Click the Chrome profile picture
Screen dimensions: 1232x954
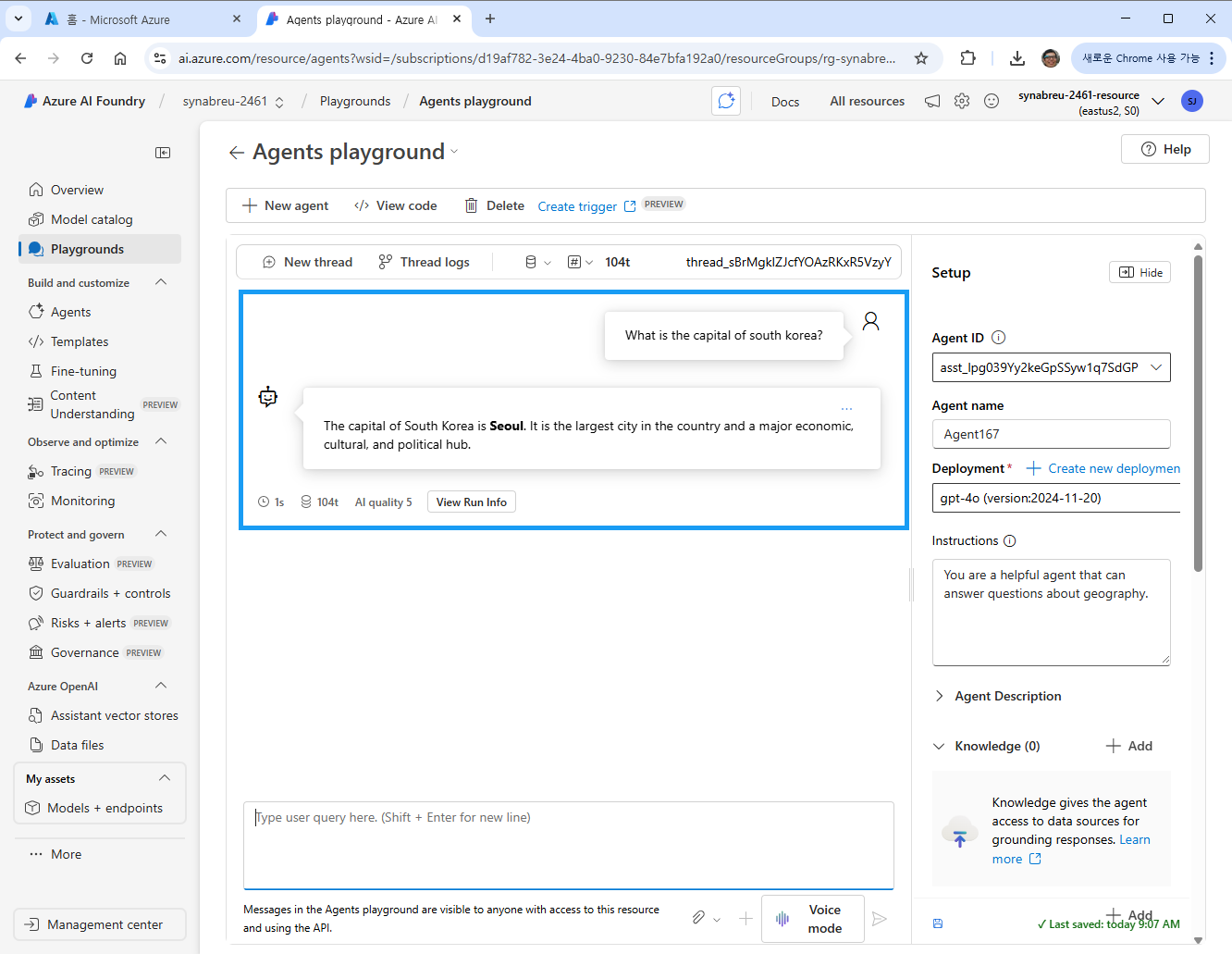pyautogui.click(x=1051, y=58)
